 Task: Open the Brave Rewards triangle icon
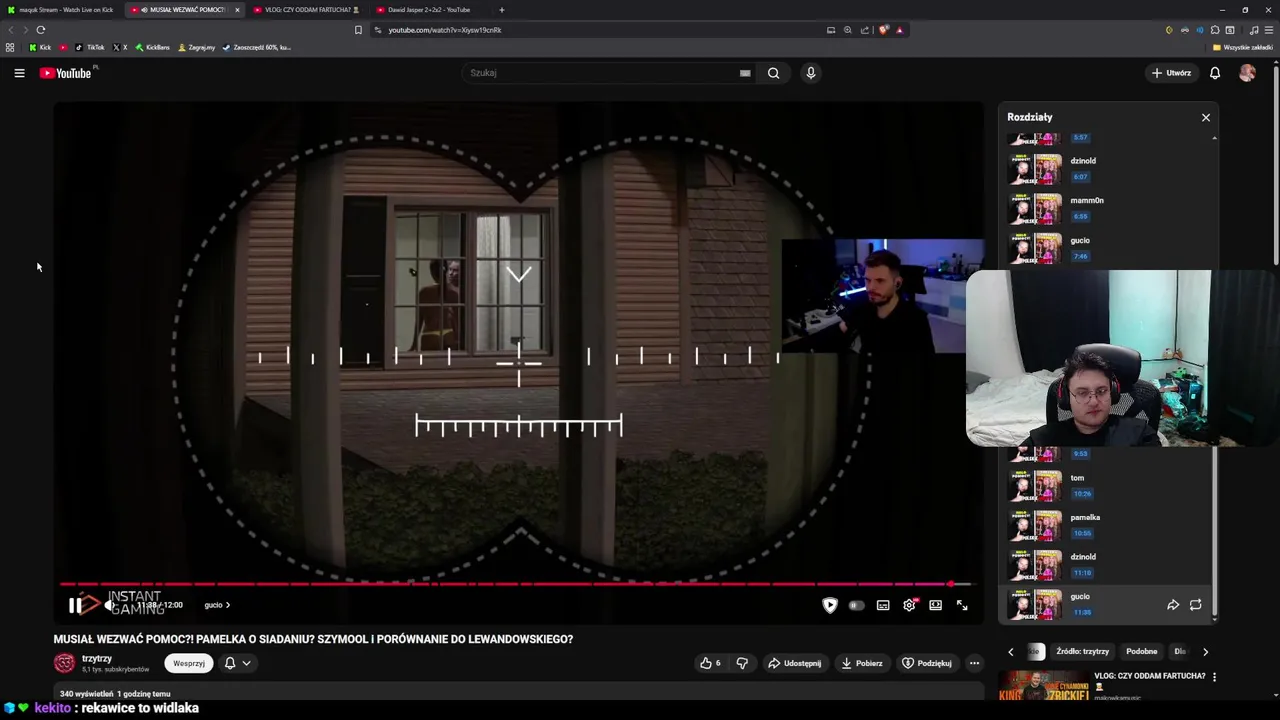pyautogui.click(x=899, y=30)
